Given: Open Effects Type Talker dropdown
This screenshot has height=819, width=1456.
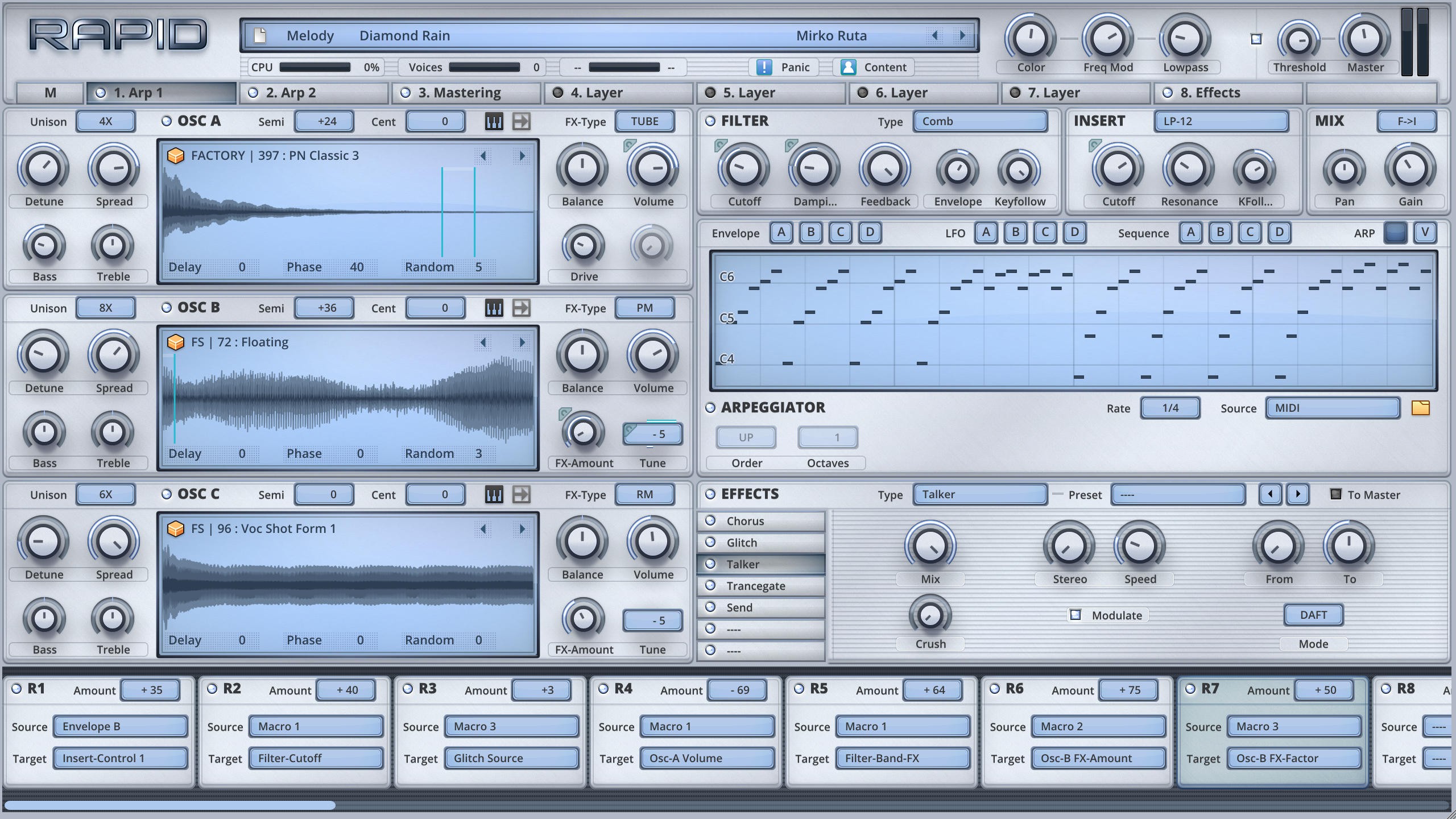Looking at the screenshot, I should point(981,494).
